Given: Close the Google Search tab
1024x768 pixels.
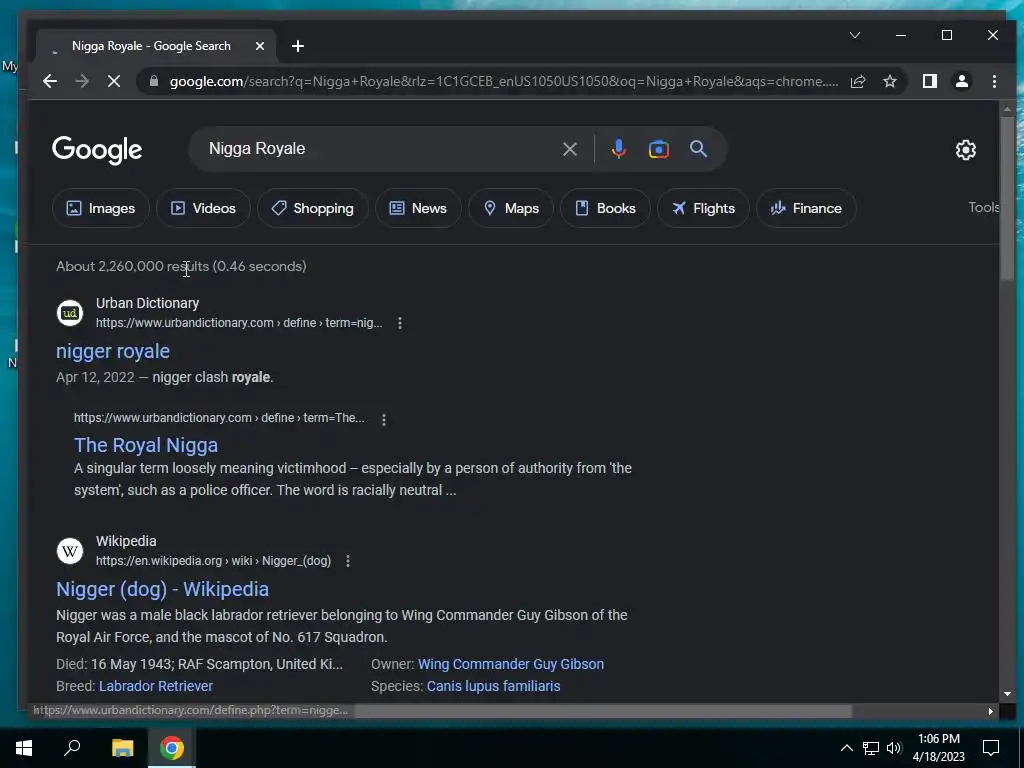Looking at the screenshot, I should click(x=260, y=46).
